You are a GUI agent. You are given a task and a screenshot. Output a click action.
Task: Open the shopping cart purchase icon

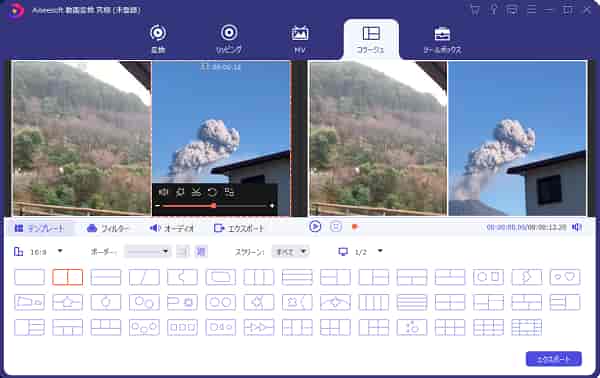point(475,10)
